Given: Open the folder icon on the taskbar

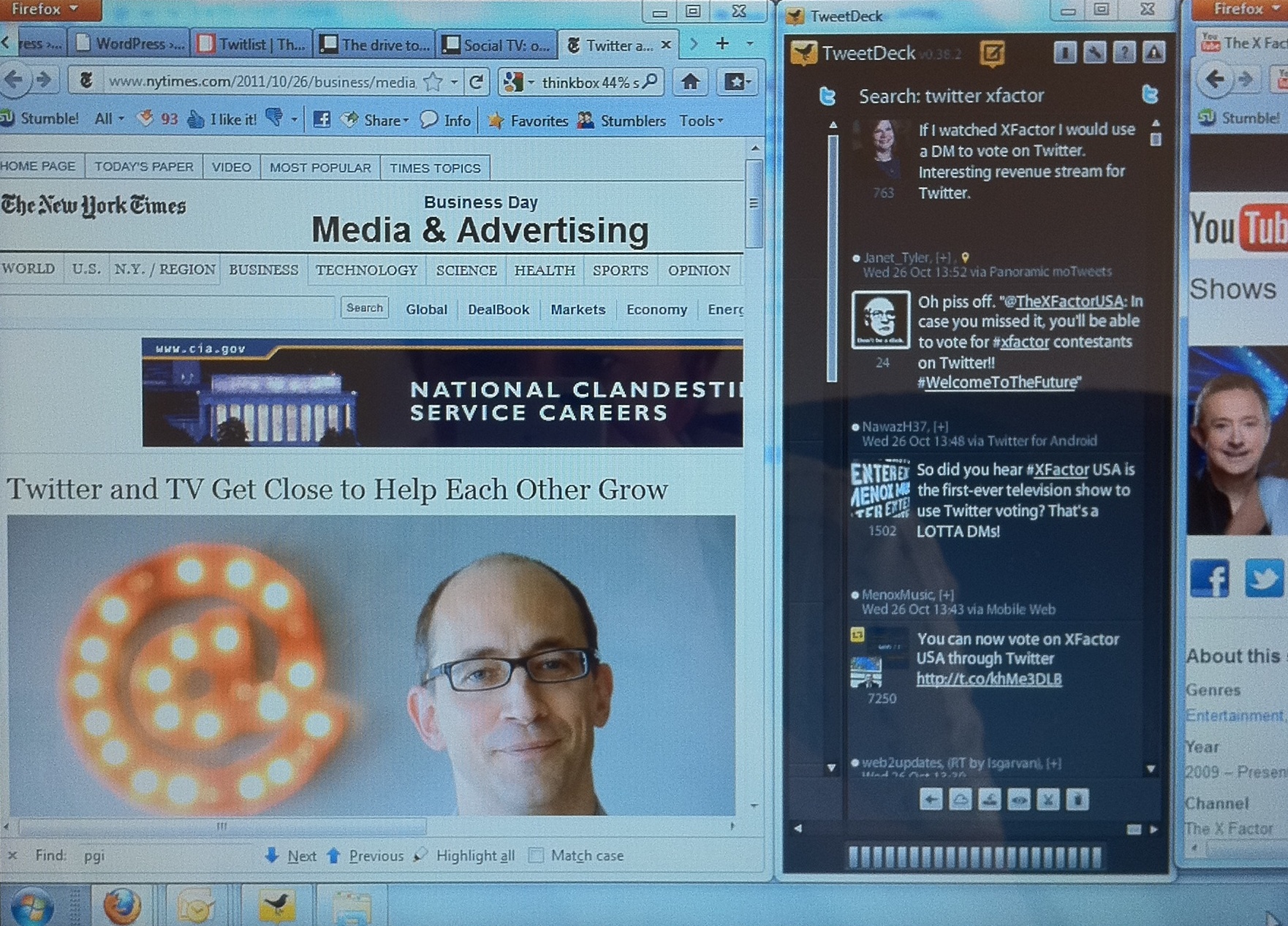Looking at the screenshot, I should tap(352, 908).
